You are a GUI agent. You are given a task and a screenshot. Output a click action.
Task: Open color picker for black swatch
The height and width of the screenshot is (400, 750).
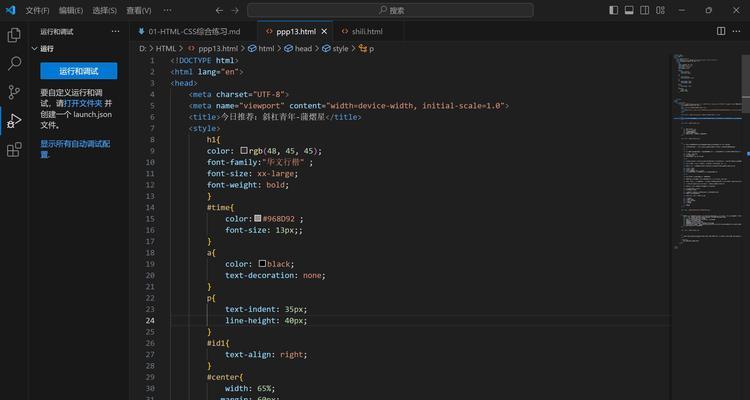(262, 264)
